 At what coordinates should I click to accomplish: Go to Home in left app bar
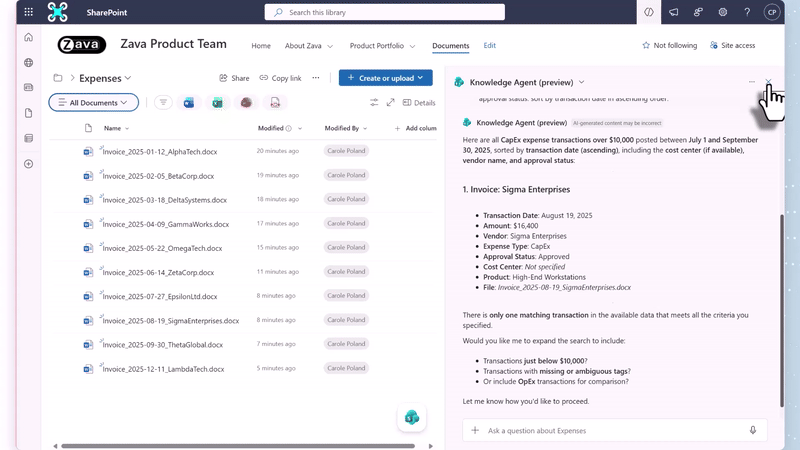point(29,37)
